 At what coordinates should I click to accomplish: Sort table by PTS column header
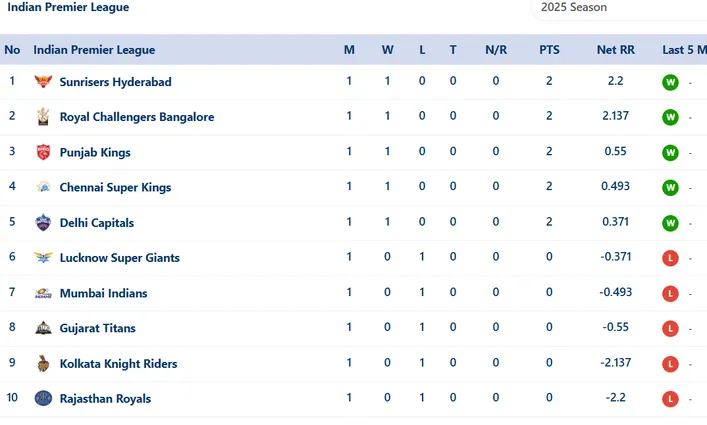549,50
